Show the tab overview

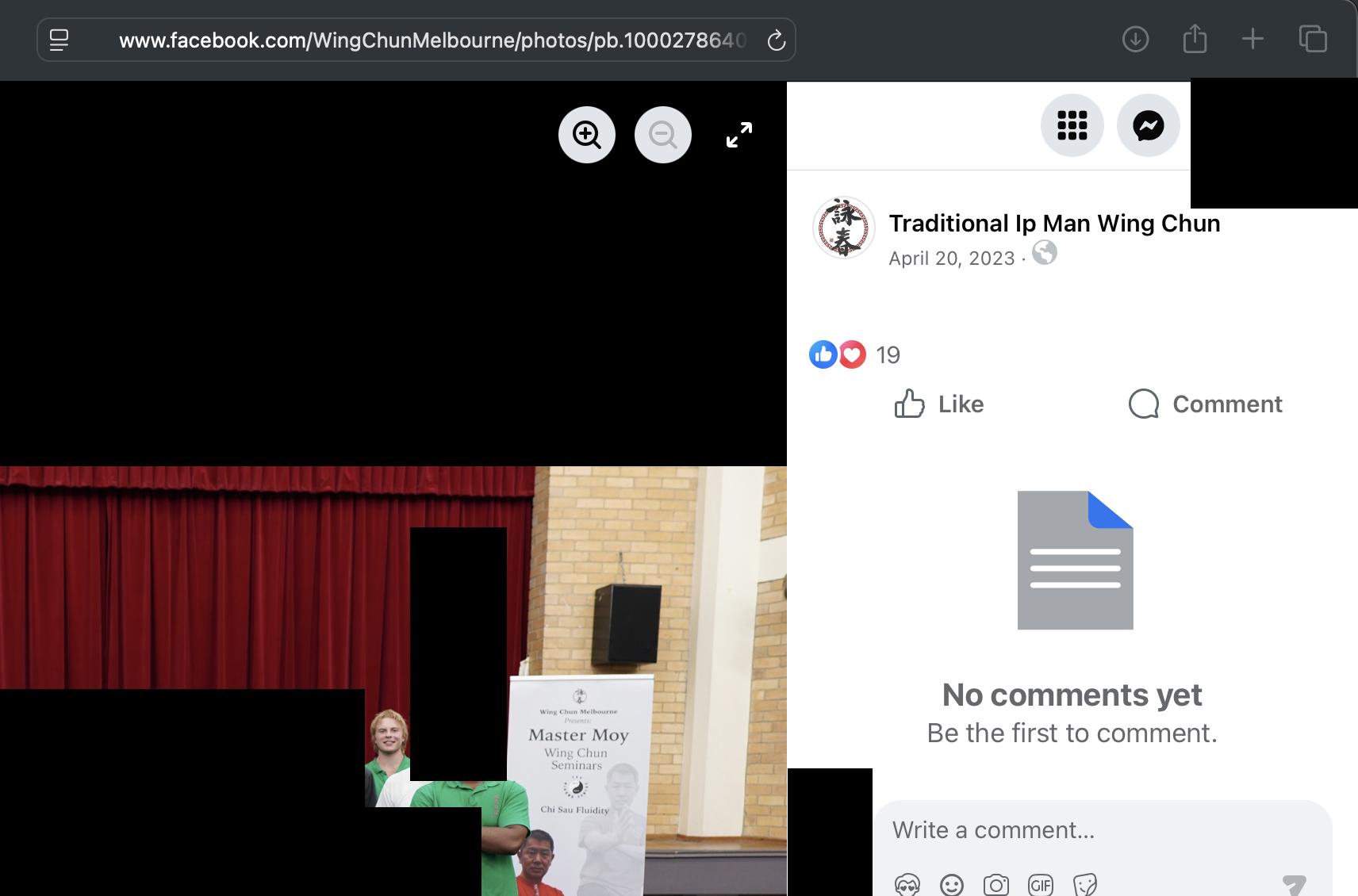click(x=1313, y=39)
